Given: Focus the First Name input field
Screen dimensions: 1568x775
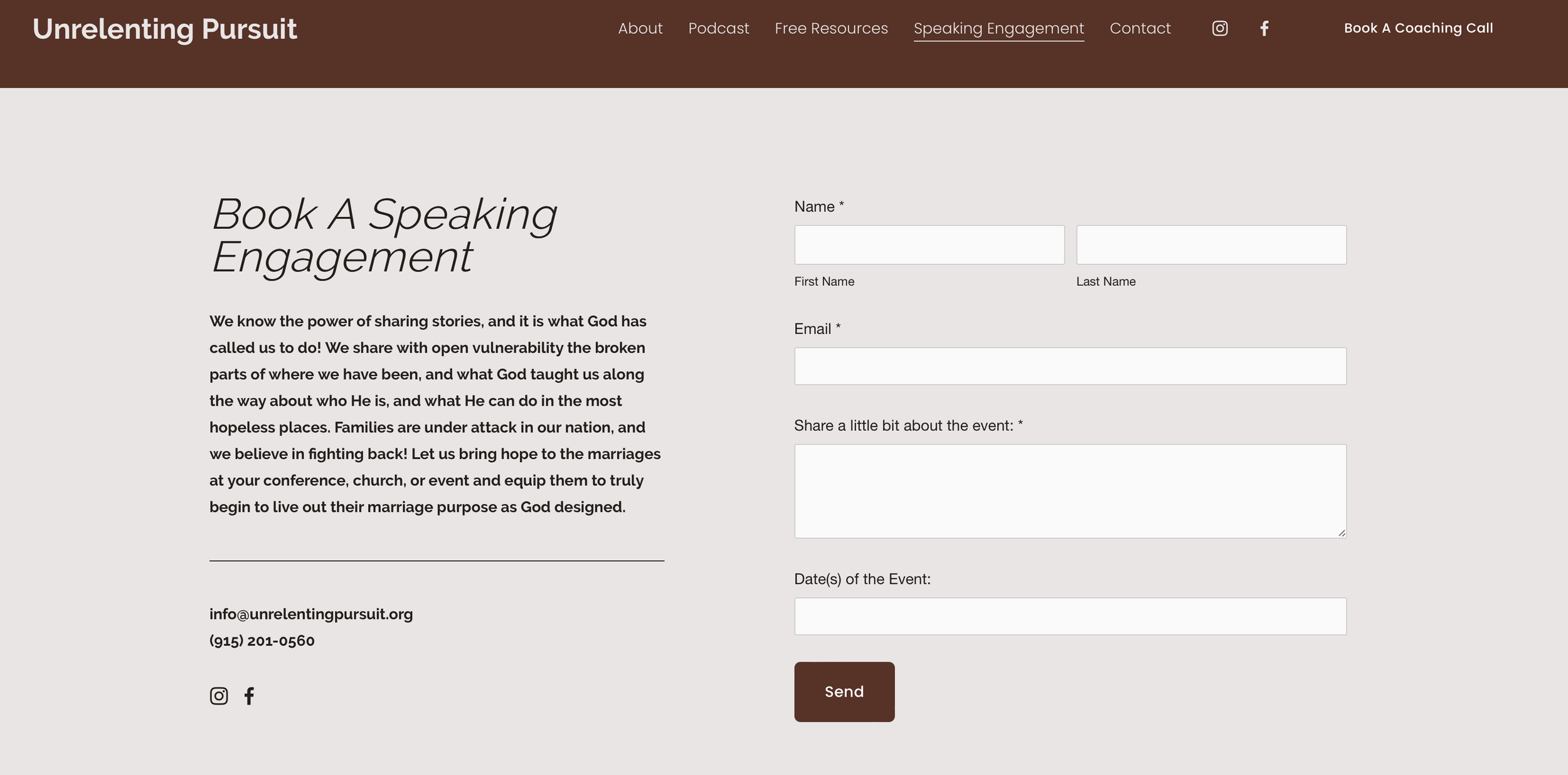Looking at the screenshot, I should tap(929, 245).
